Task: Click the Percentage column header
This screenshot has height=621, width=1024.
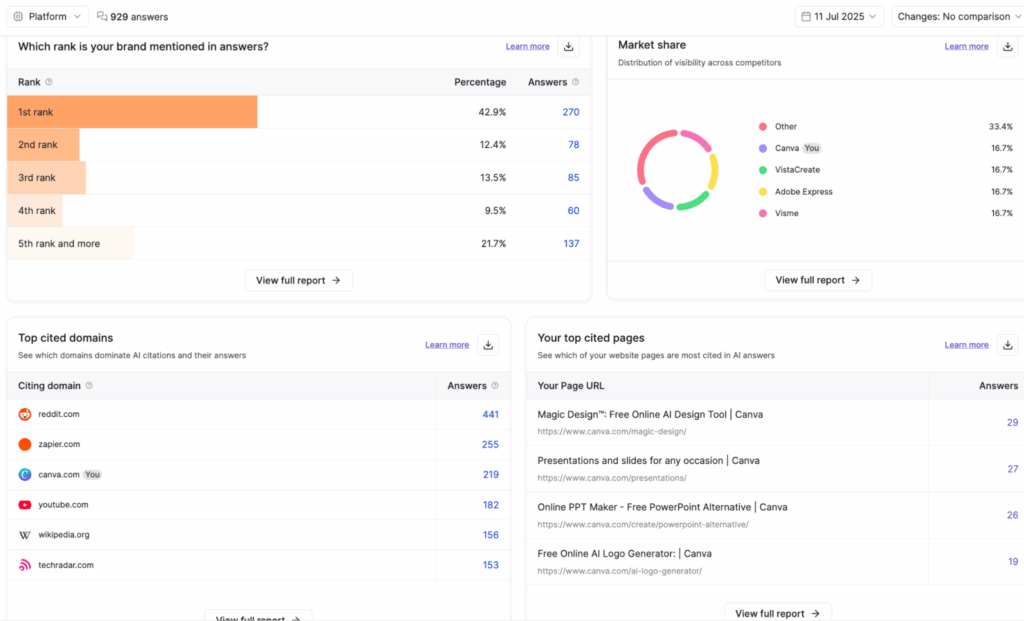Action: tap(480, 82)
